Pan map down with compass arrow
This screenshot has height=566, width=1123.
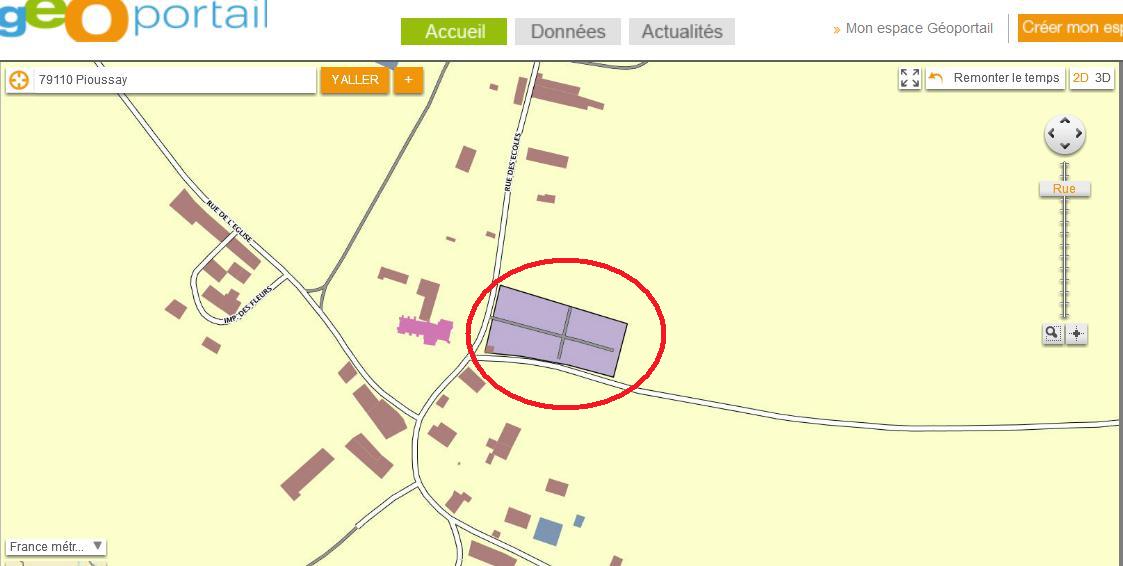click(1064, 147)
